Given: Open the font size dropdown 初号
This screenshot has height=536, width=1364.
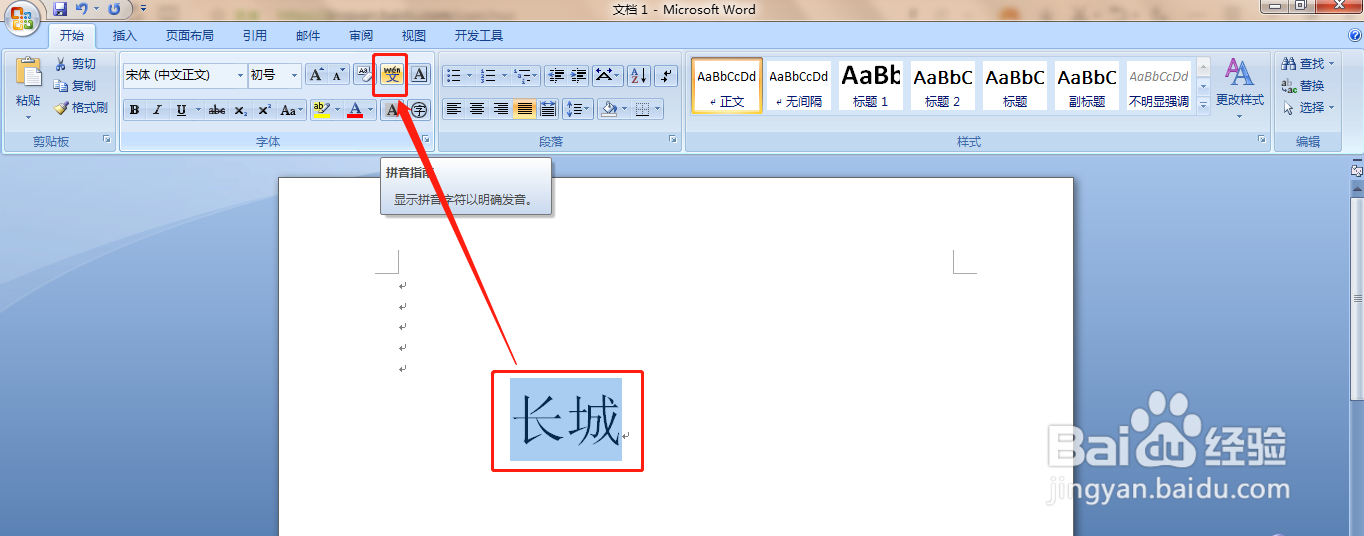Looking at the screenshot, I should pyautogui.click(x=294, y=75).
